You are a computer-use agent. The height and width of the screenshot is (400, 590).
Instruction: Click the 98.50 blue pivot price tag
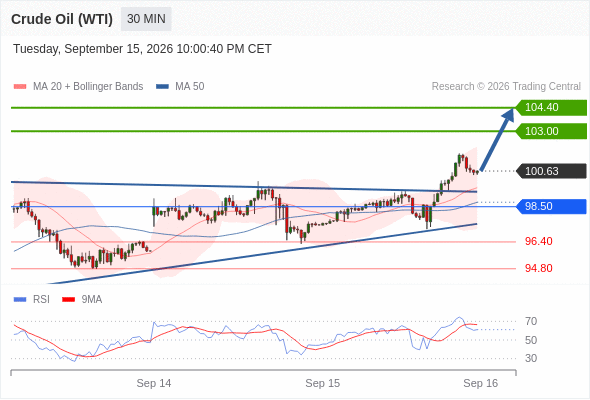(x=551, y=206)
